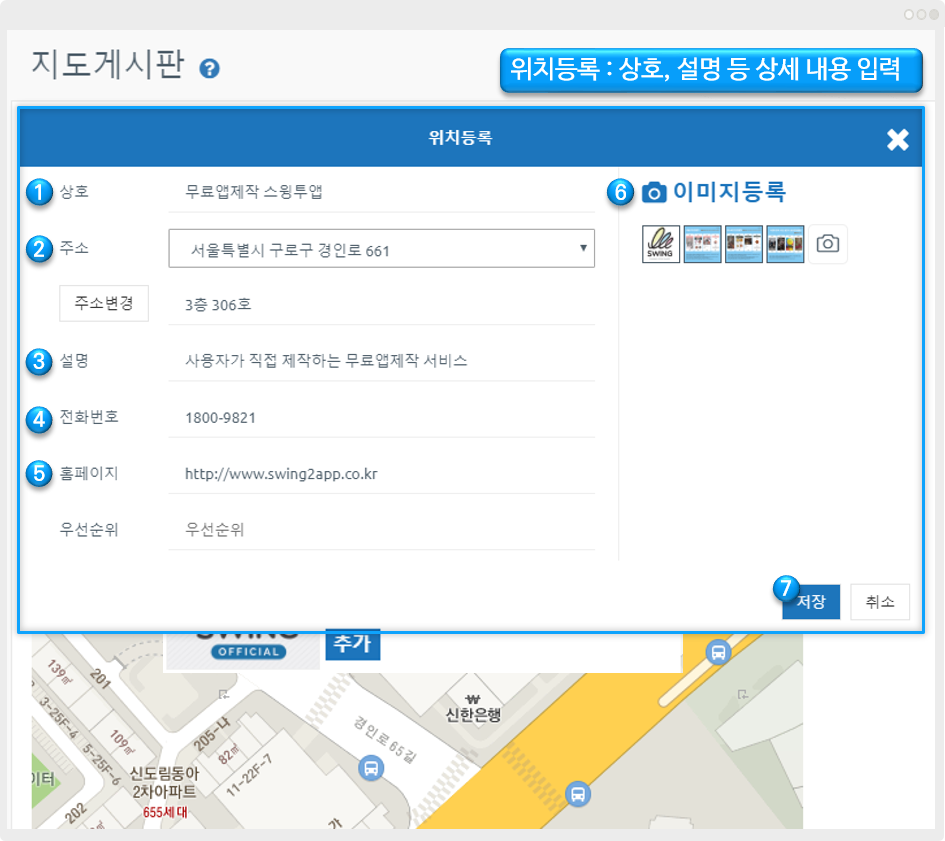Click the 설명 description input field
Screen dimensions: 945x841
pos(381,361)
